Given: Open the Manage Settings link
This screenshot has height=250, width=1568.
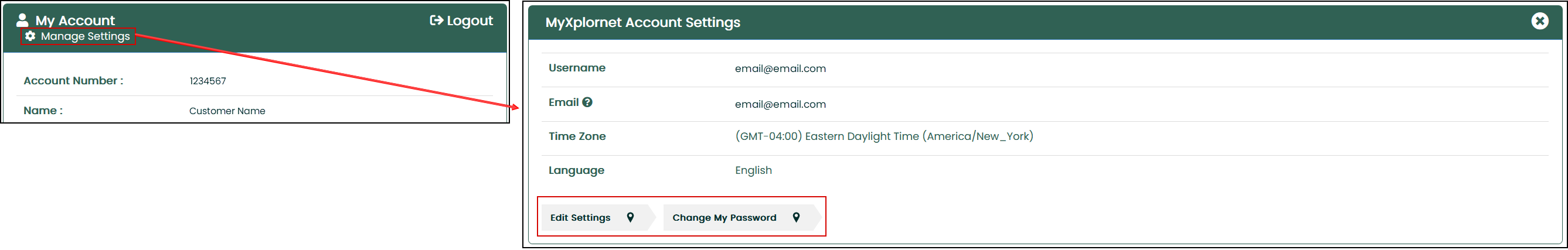Looking at the screenshot, I should pos(85,36).
